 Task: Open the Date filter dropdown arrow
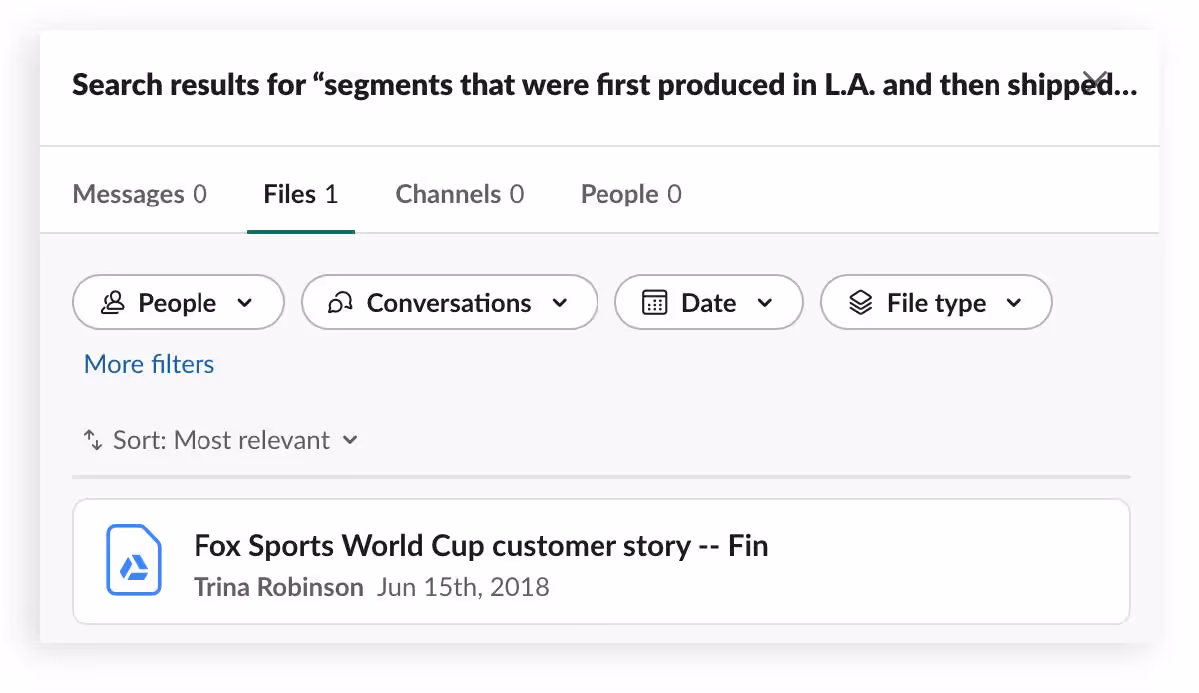point(765,303)
